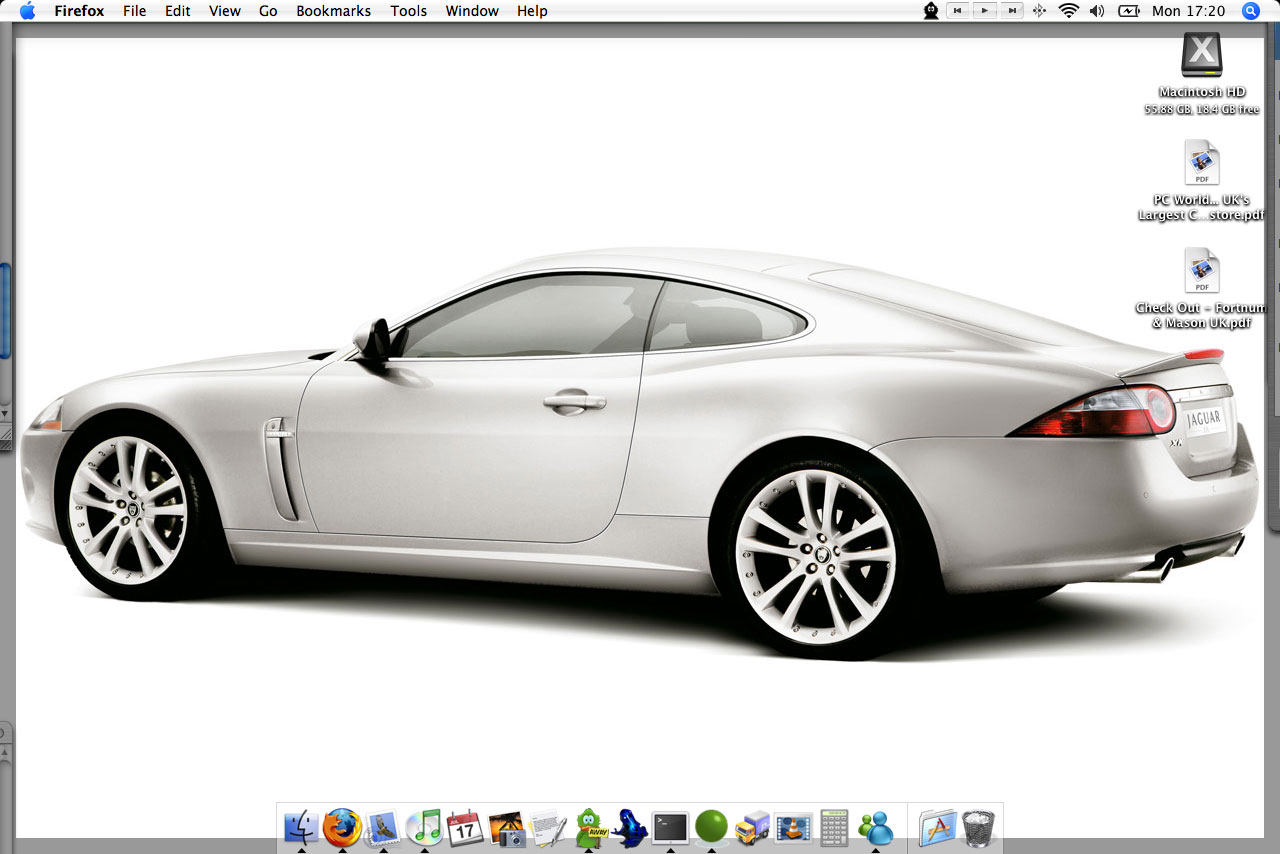Open Adium green duck icon
The image size is (1280, 854).
coord(588,828)
